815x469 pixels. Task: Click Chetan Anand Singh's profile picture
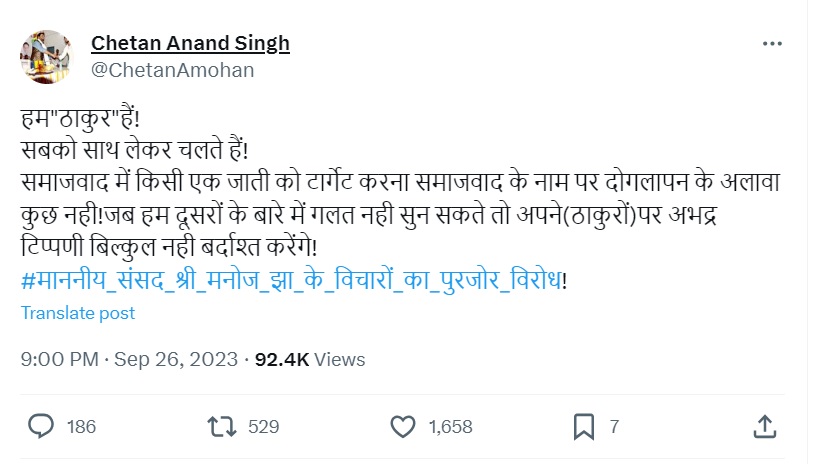pyautogui.click(x=46, y=57)
